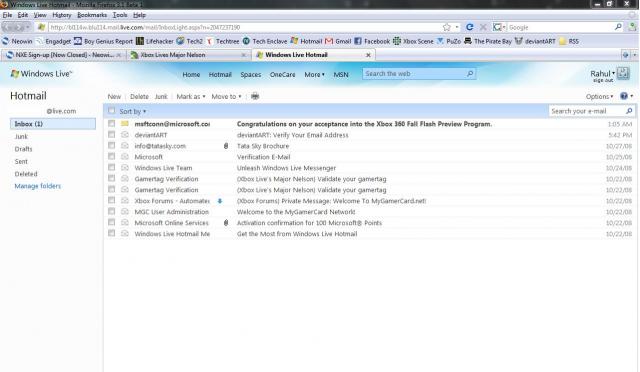
Task: Click the Rahul profile picture icon
Action: click(x=623, y=74)
